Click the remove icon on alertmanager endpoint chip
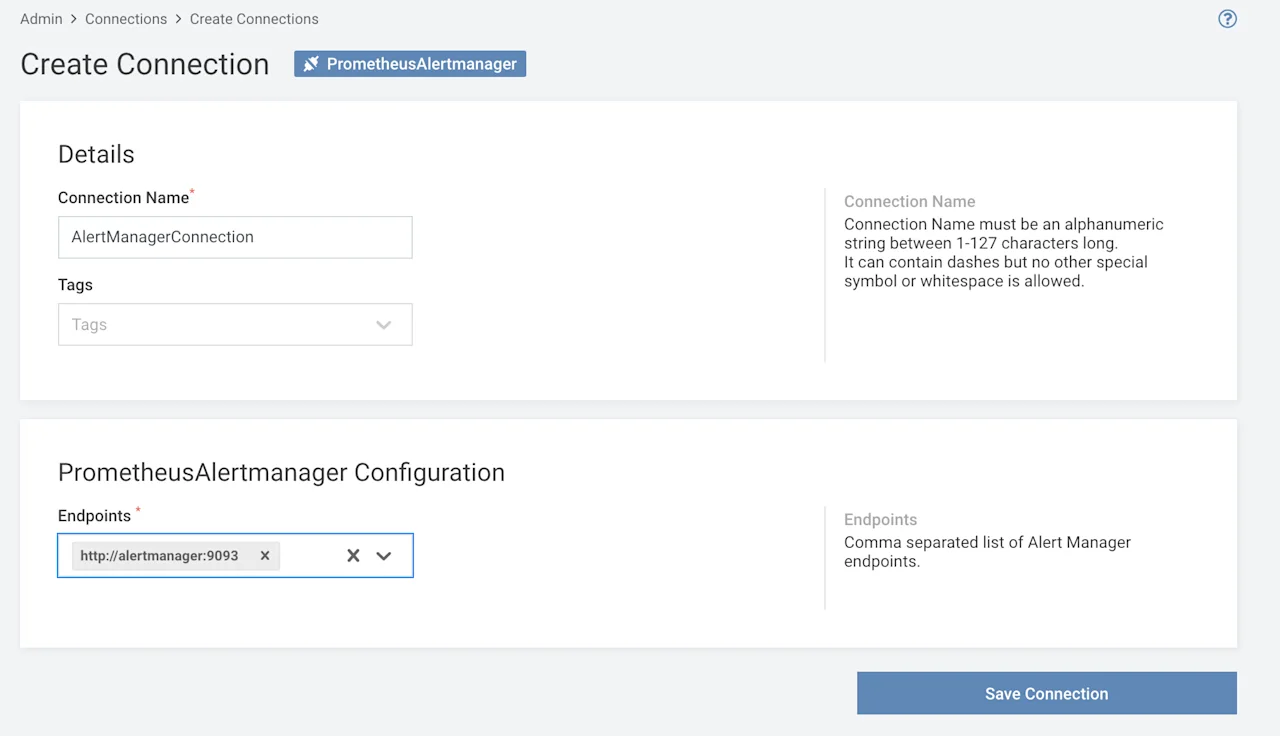The image size is (1280, 736). coord(264,556)
